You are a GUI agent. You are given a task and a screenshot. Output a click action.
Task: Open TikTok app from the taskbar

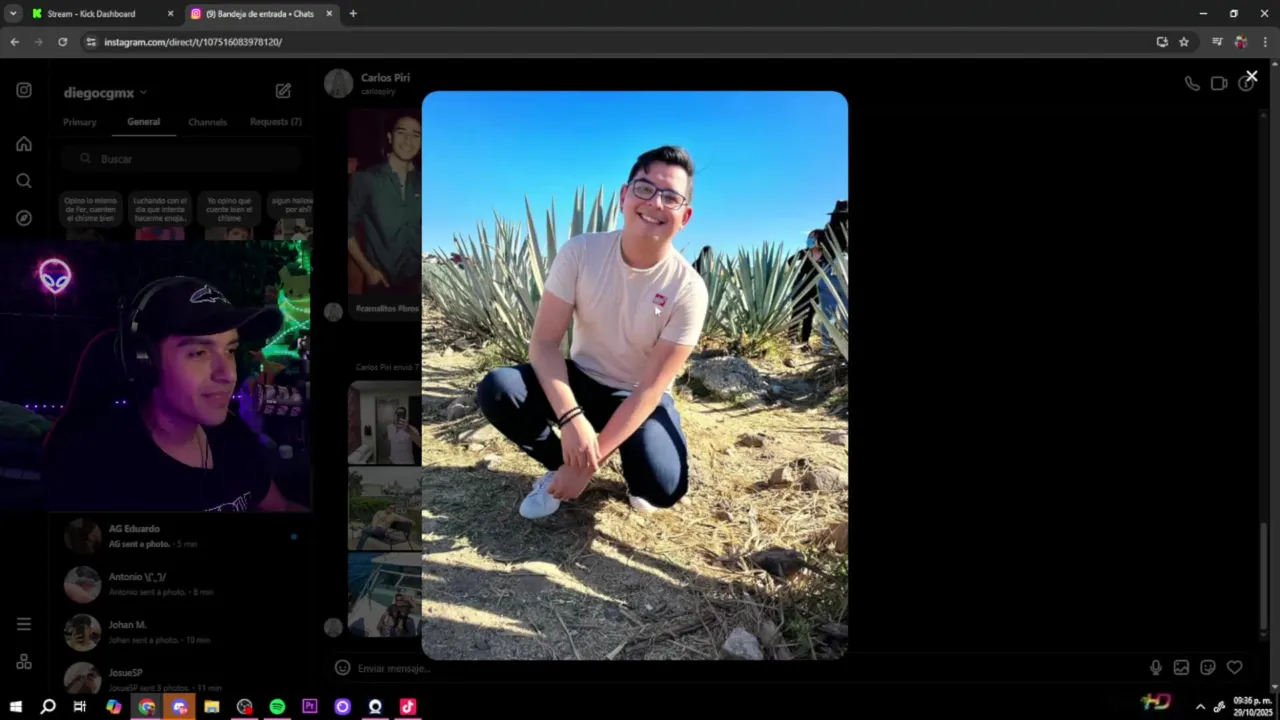click(x=407, y=707)
